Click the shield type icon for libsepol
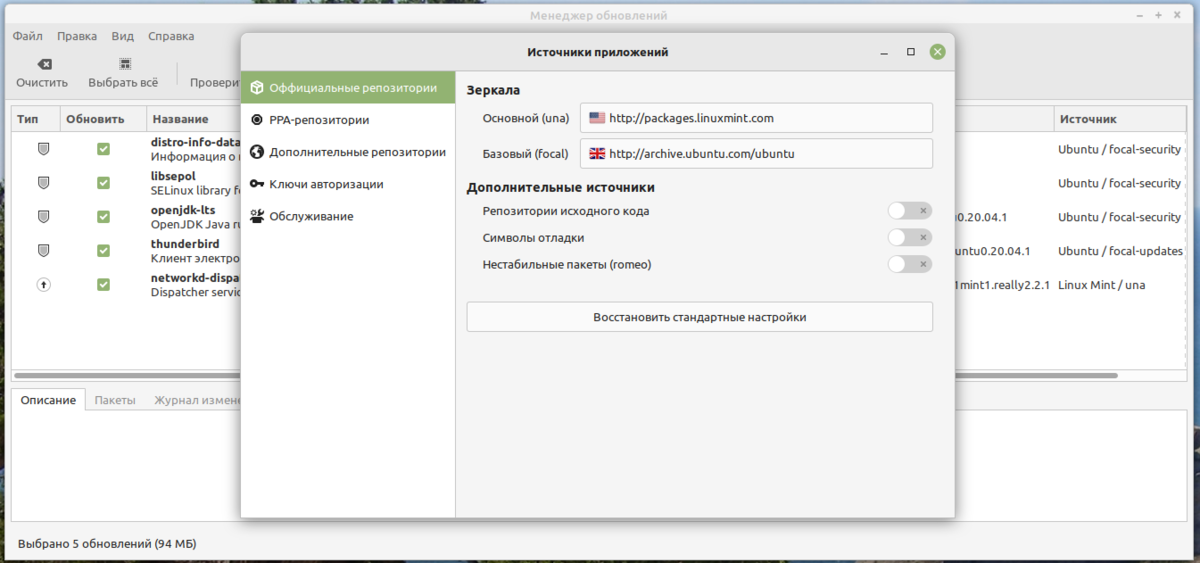 tap(43, 183)
